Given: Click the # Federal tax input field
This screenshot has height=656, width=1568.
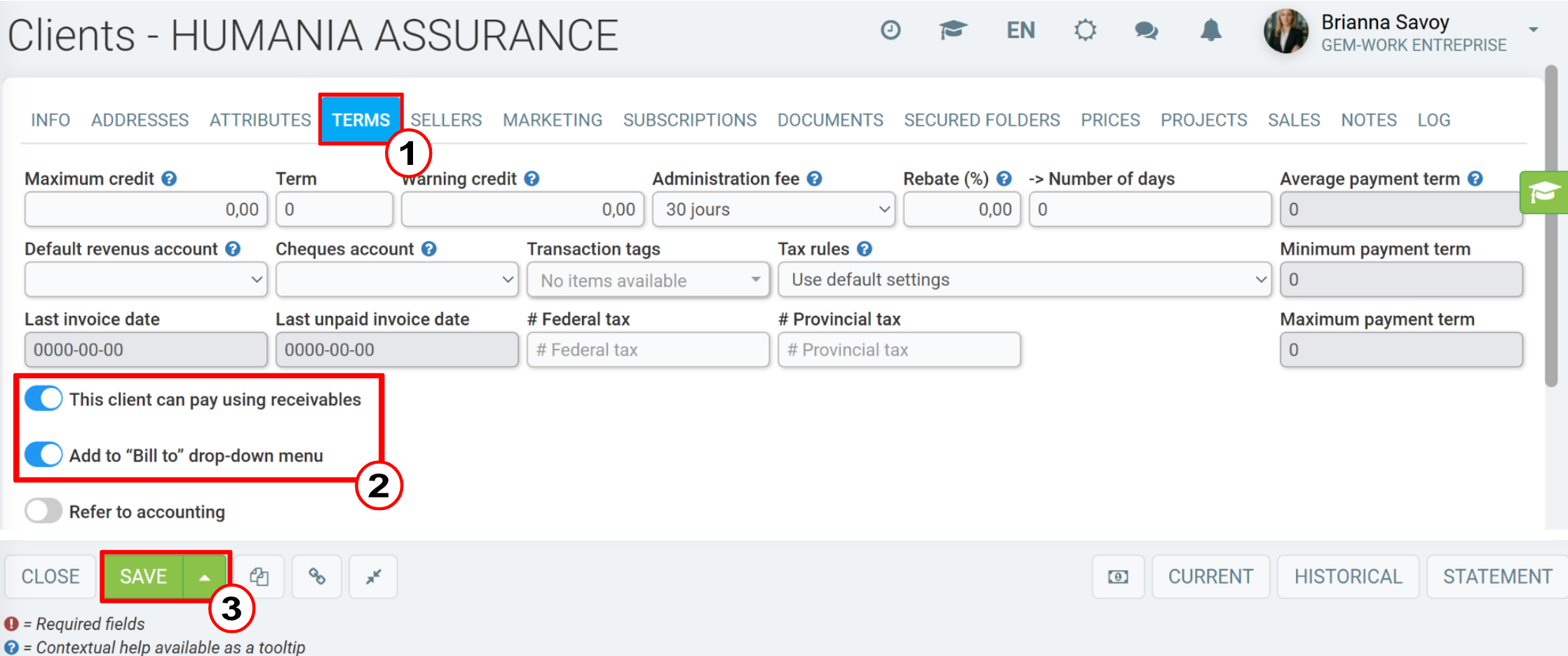Looking at the screenshot, I should [648, 349].
